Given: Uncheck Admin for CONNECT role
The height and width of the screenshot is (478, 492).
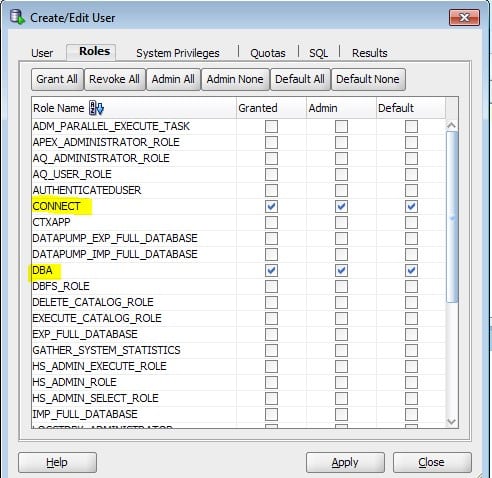Looking at the screenshot, I should (341, 206).
